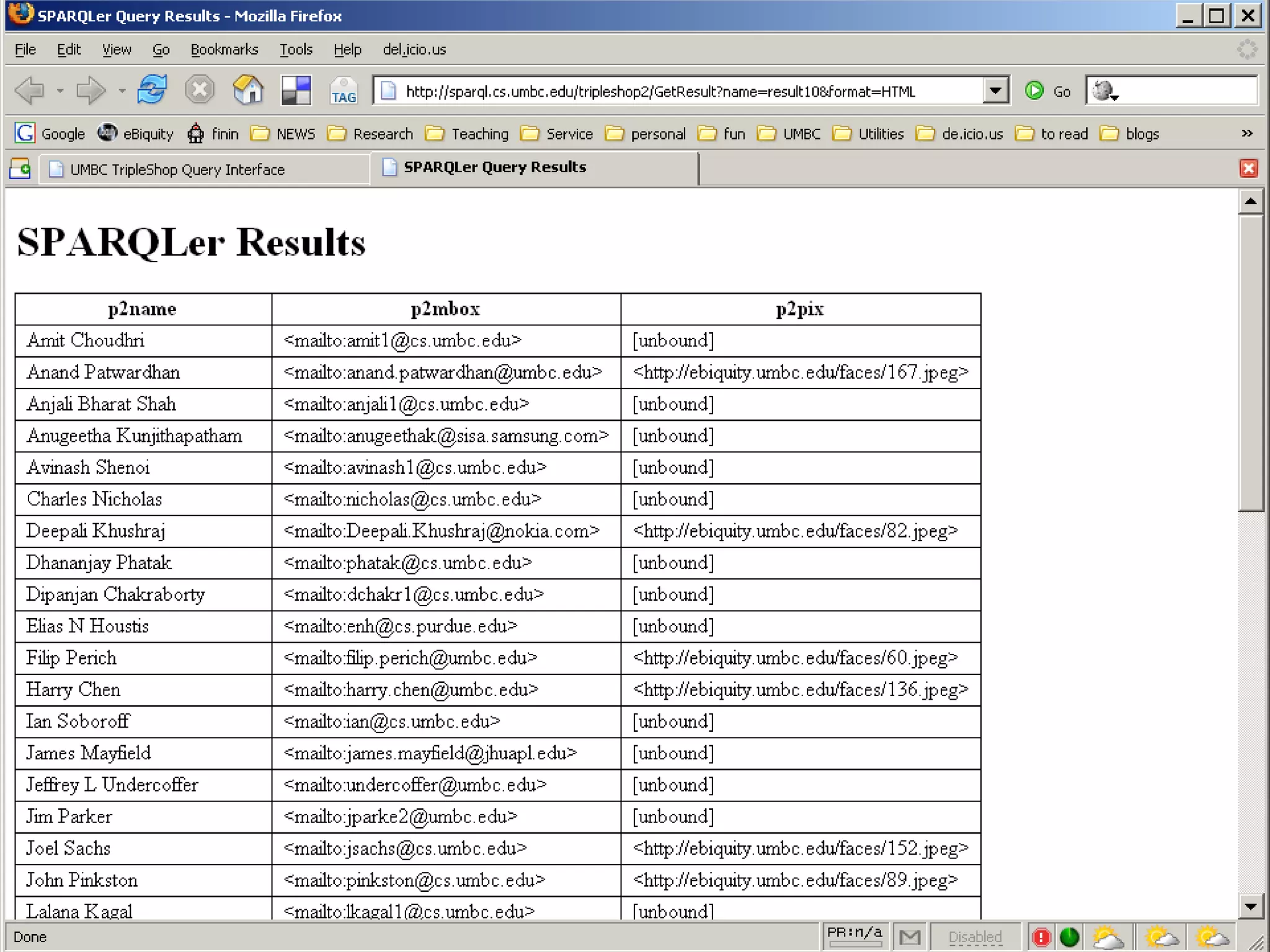
Task: Click the red alert status bar icon
Action: pos(1041,937)
